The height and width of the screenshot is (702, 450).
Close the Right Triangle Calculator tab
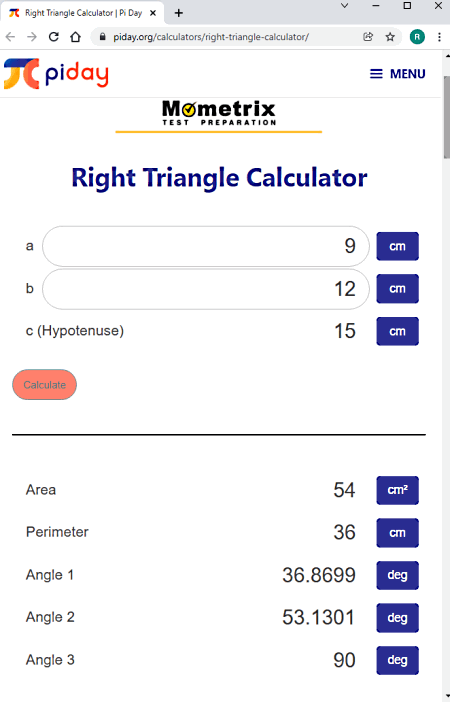coord(153,13)
